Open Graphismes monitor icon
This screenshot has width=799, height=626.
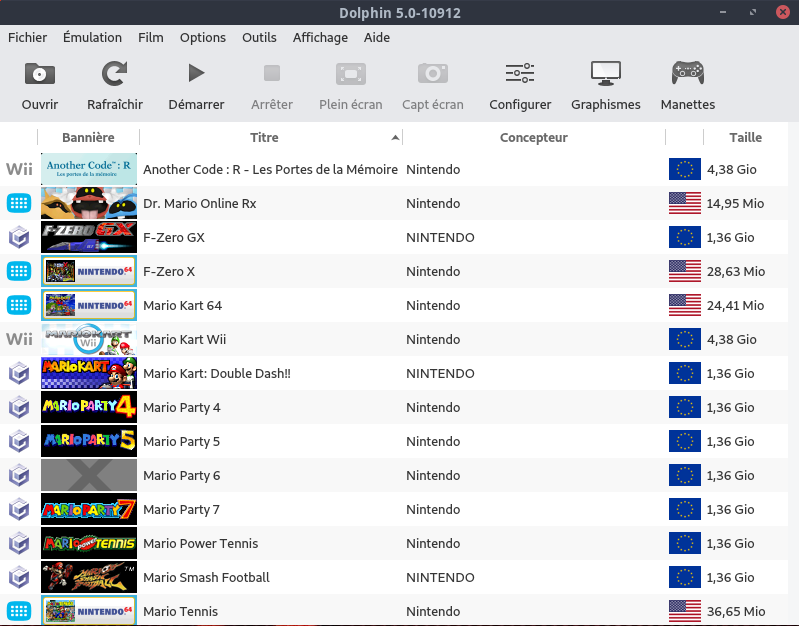coord(605,73)
